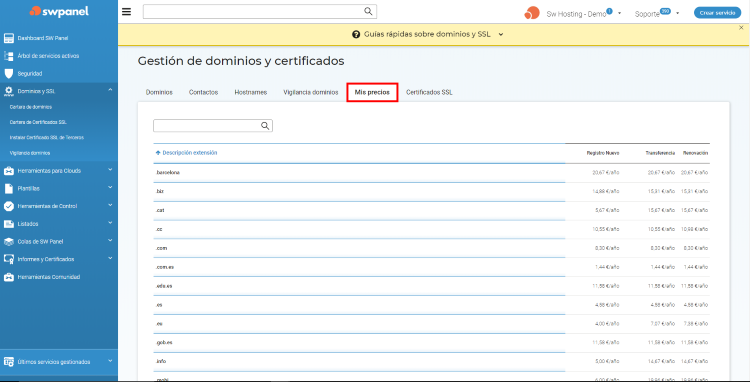The image size is (750, 382).
Task: Collapse the Dominios y SSL section
Action: (110, 90)
